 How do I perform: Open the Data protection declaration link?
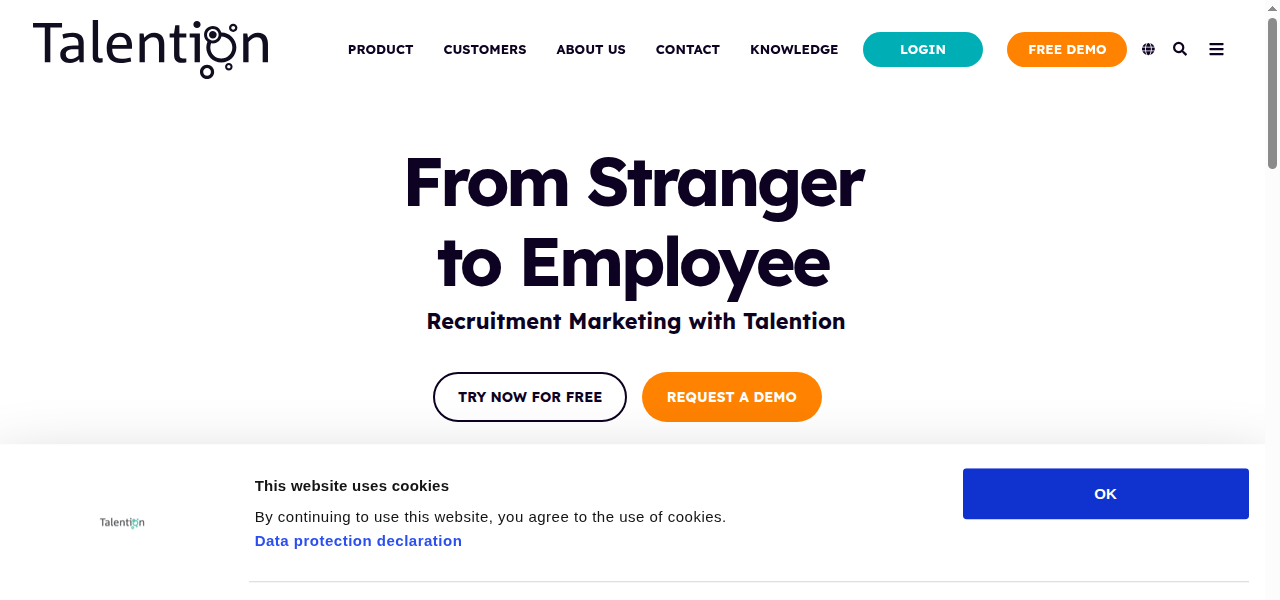click(x=358, y=540)
